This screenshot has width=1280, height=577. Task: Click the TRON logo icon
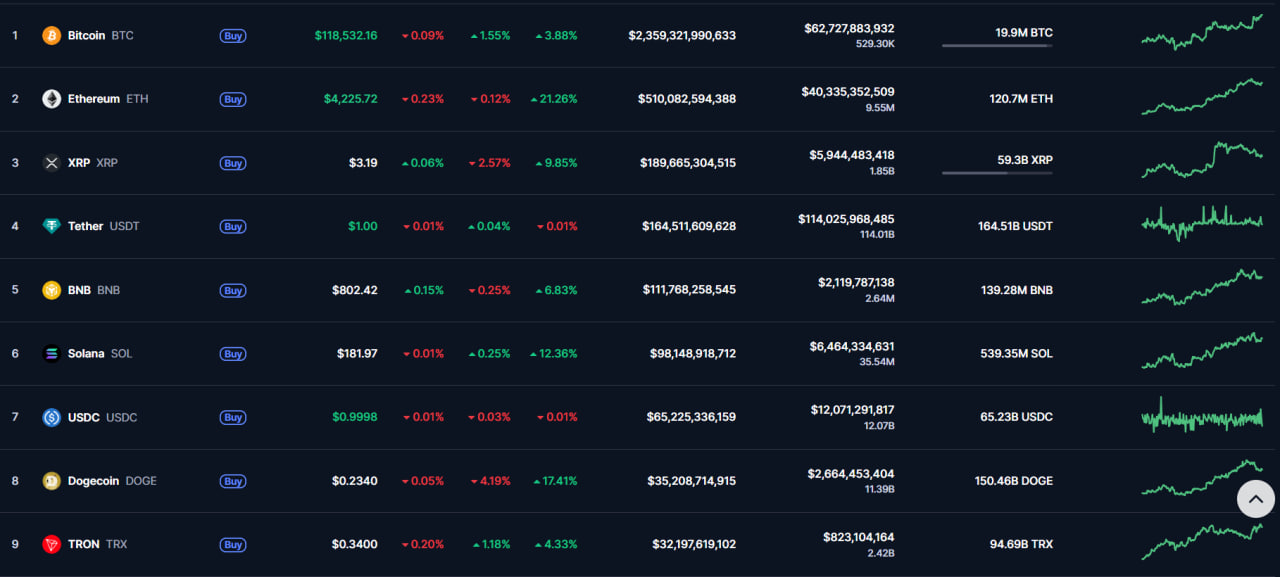(x=51, y=544)
